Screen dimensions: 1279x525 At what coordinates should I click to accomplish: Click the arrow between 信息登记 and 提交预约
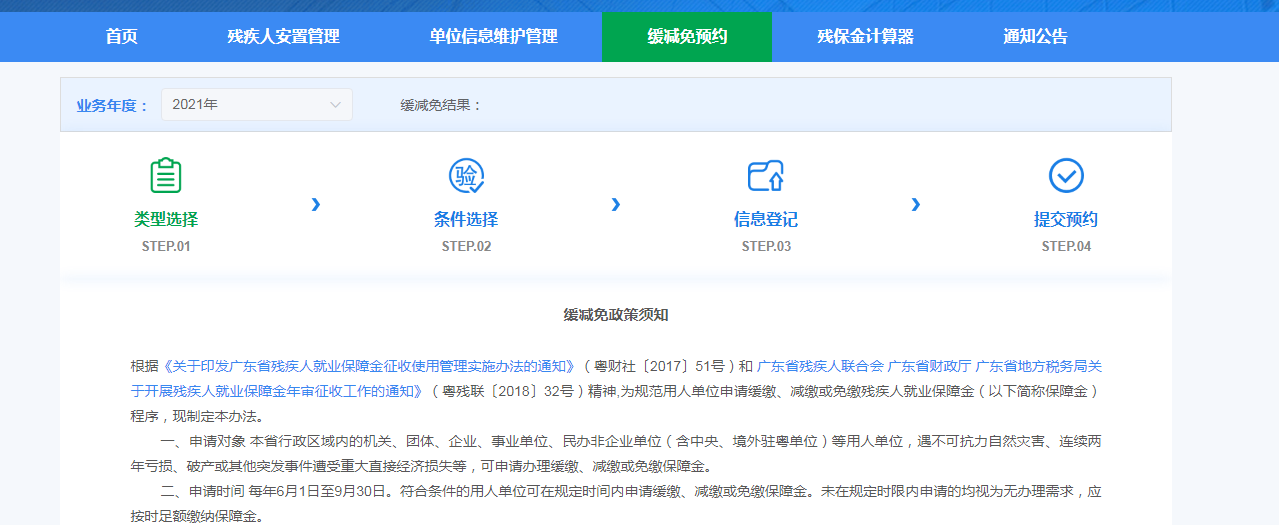coord(916,205)
